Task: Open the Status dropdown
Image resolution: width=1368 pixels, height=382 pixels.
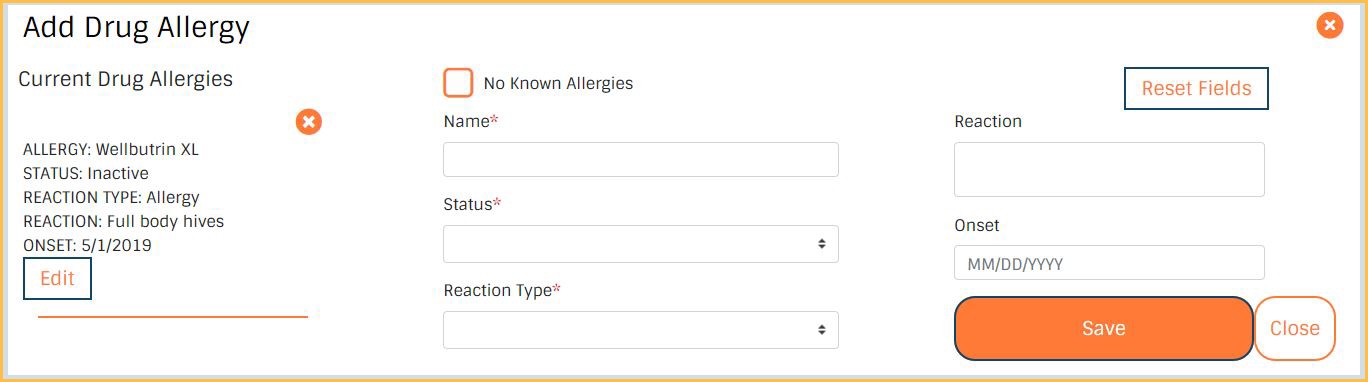Action: tap(641, 244)
